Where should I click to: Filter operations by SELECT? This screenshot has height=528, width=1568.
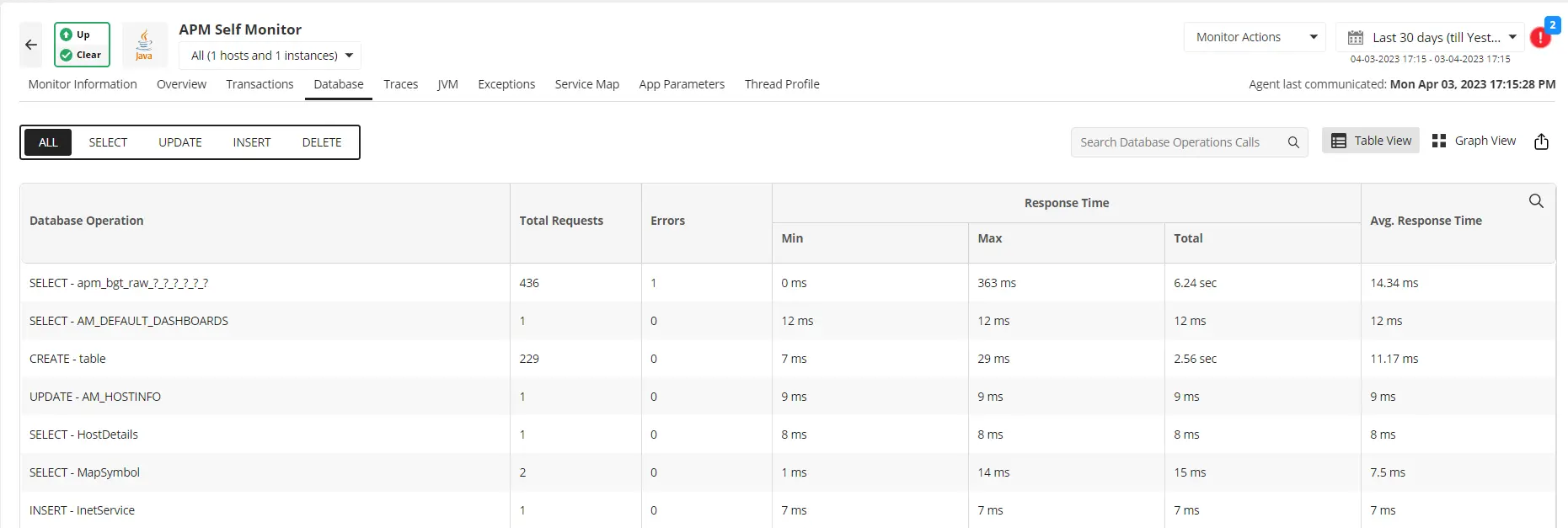pos(108,142)
